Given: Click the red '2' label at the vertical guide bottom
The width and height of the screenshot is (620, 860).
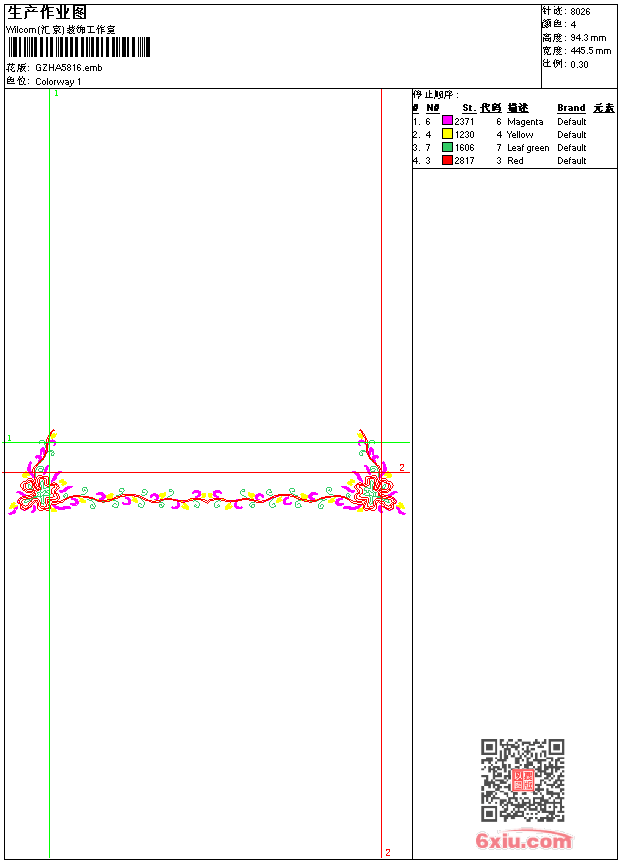Looking at the screenshot, I should pos(388,852).
